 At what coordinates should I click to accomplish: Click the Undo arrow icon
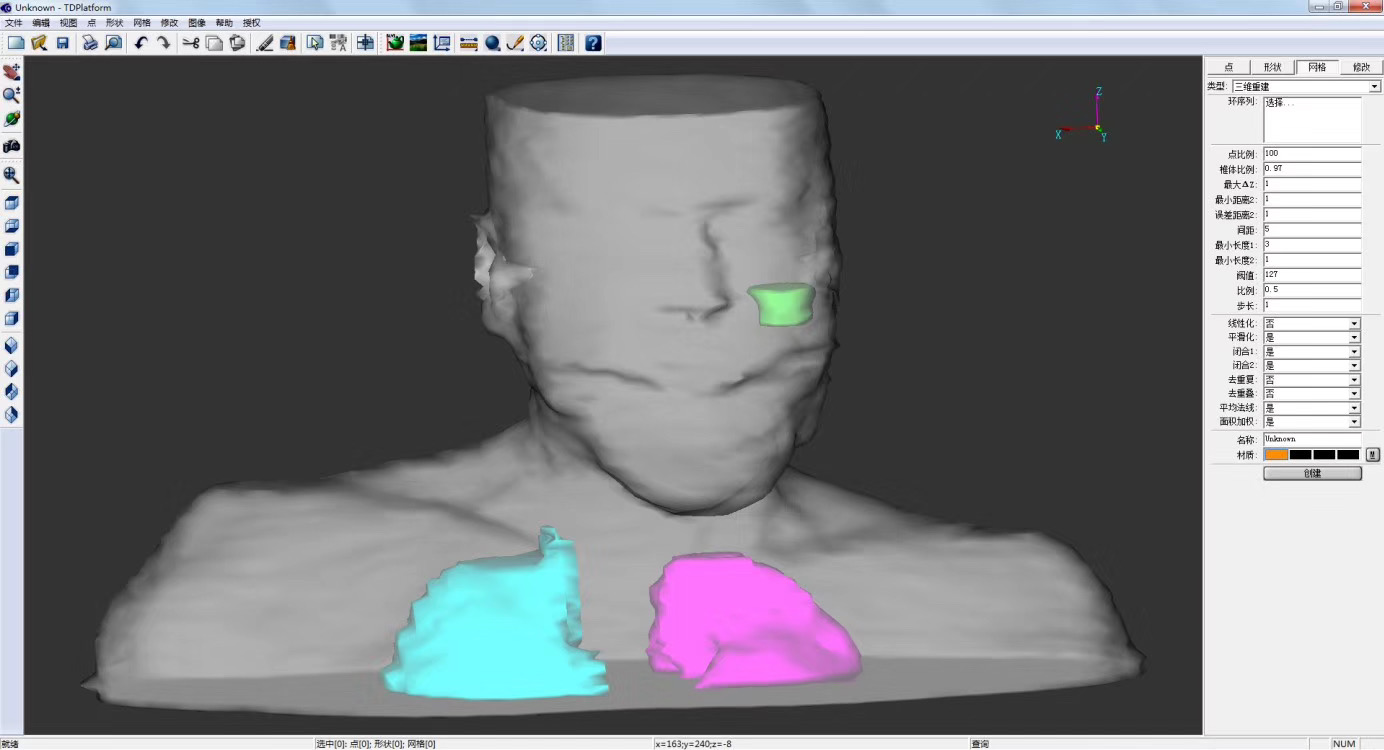(141, 43)
